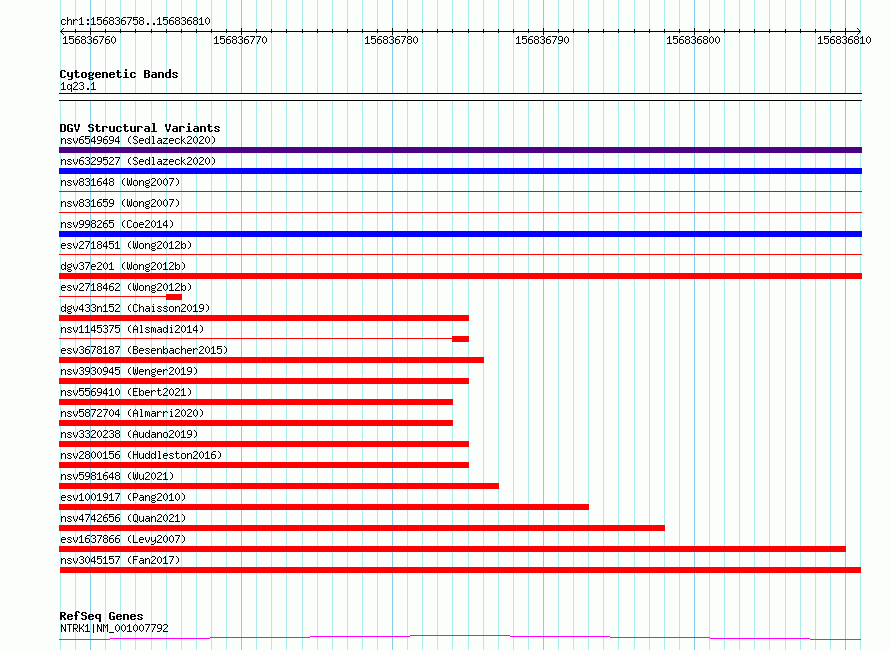Click ruler position 156836790
The height and width of the screenshot is (650, 890).
542,40
